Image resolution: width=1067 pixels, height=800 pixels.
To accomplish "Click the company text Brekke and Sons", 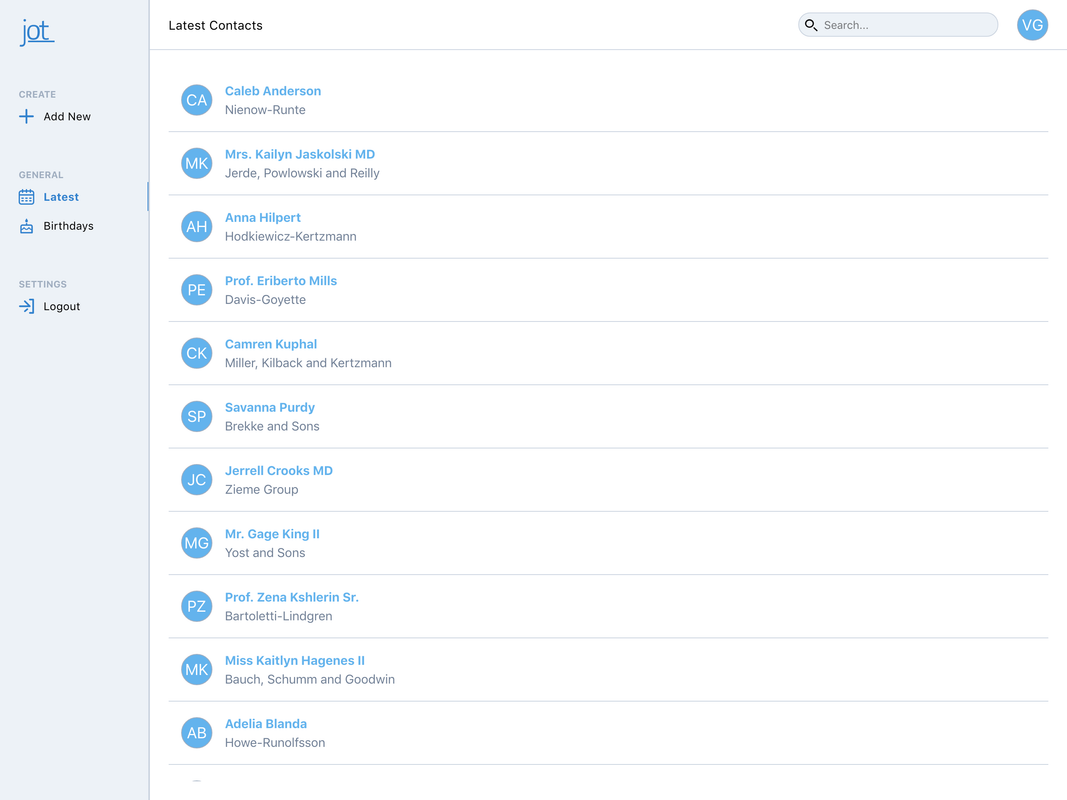I will point(272,427).
